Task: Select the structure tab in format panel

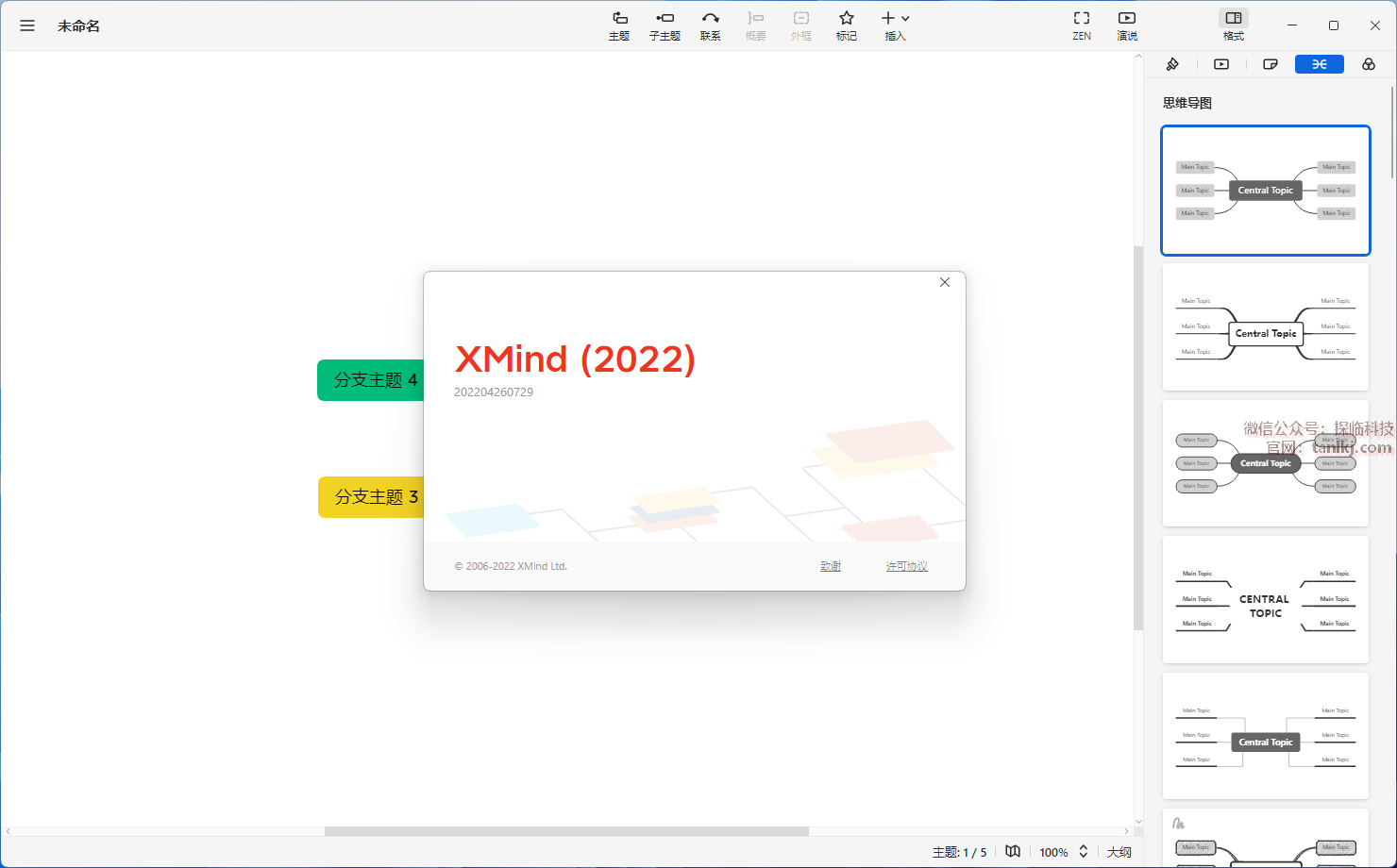Action: click(1320, 64)
